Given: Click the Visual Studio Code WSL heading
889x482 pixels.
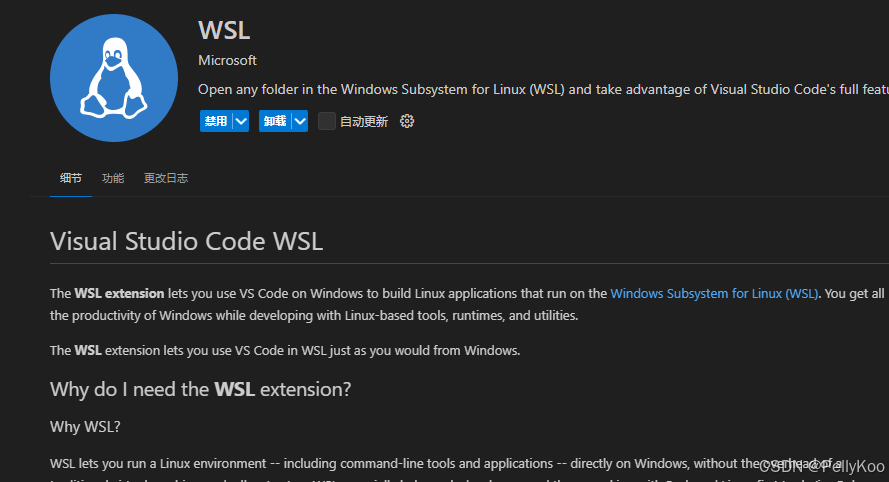Looking at the screenshot, I should tap(187, 242).
